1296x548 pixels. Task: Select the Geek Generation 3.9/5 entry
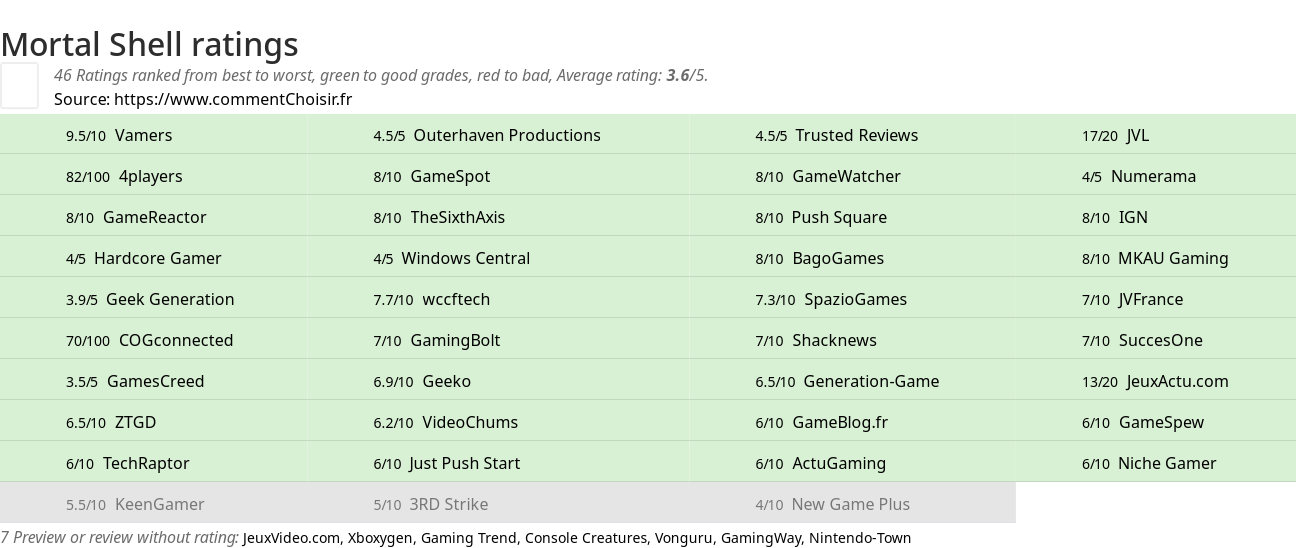(x=150, y=299)
